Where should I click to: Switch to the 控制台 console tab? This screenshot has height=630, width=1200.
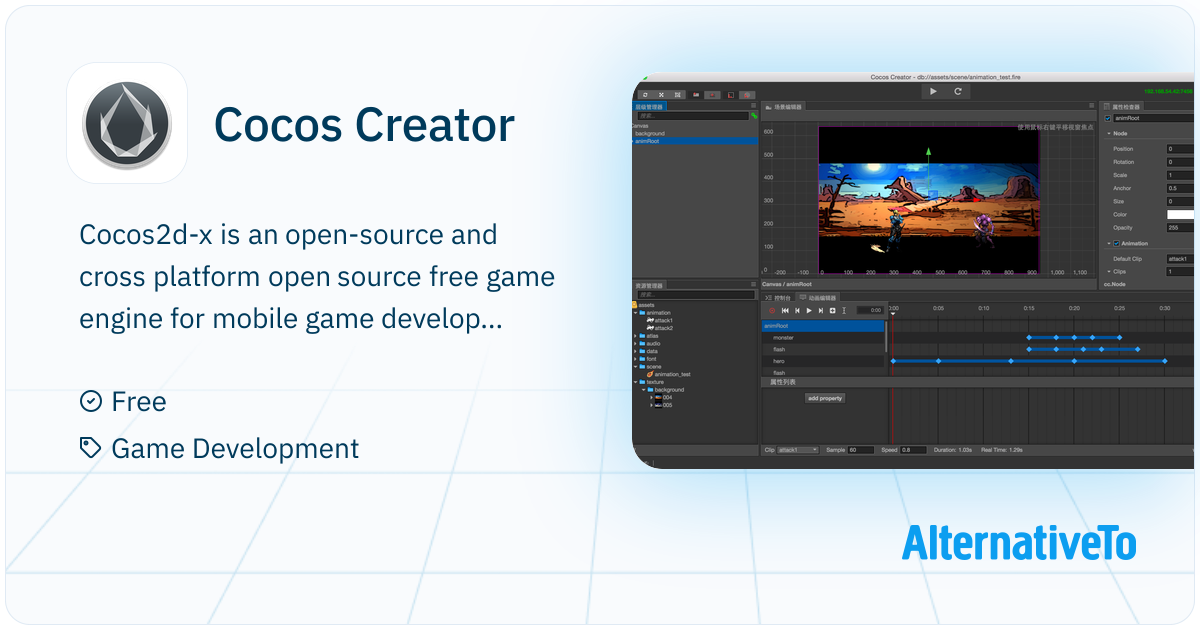click(777, 298)
